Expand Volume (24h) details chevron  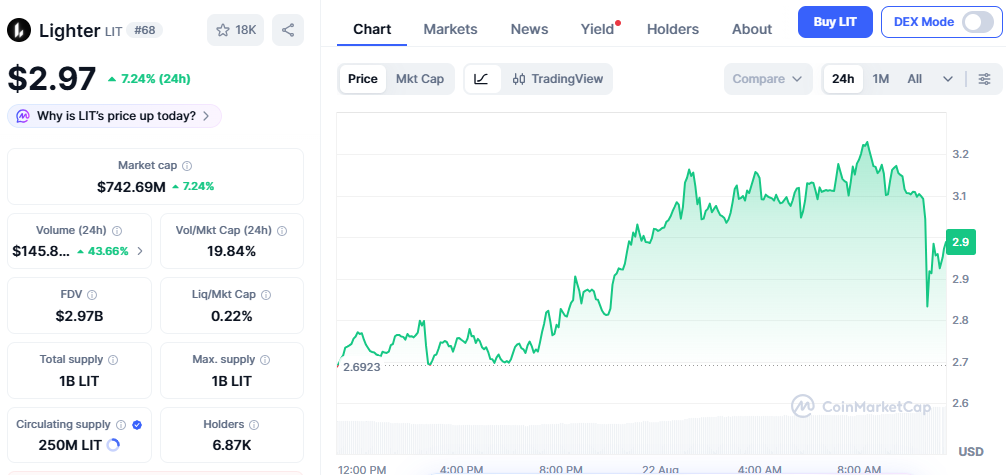(141, 251)
